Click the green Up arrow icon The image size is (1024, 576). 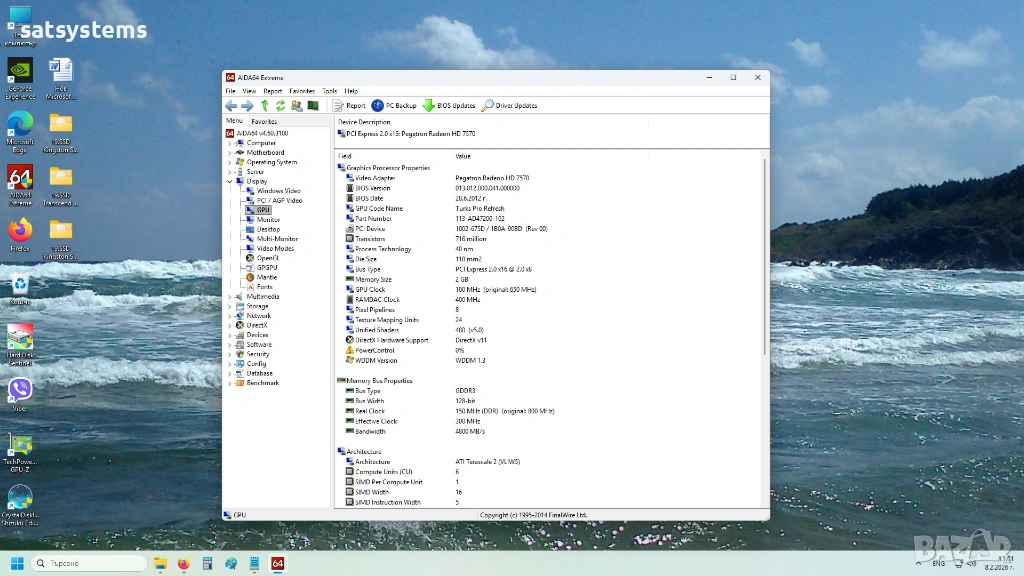click(x=265, y=105)
